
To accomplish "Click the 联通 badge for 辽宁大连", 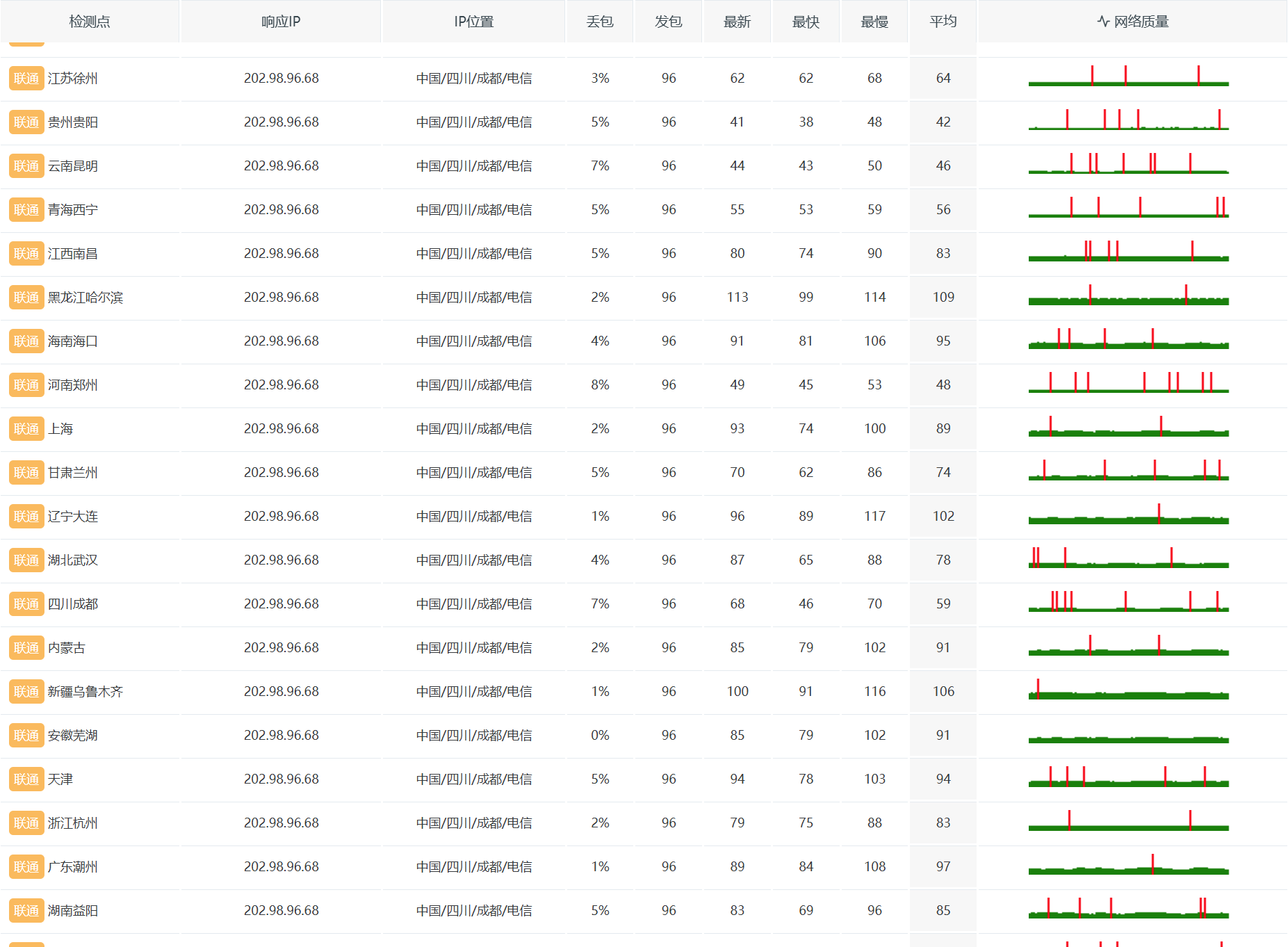I will (x=26, y=517).
